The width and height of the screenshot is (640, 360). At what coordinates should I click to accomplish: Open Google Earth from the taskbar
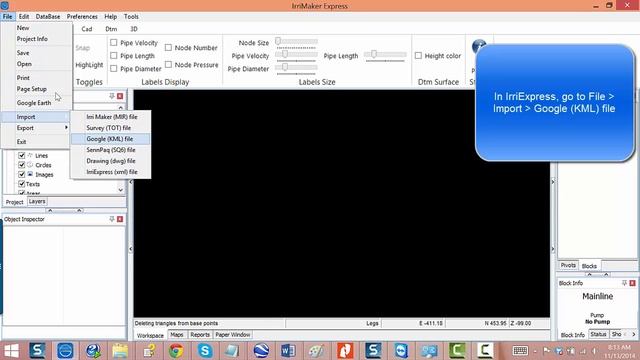tap(261, 351)
